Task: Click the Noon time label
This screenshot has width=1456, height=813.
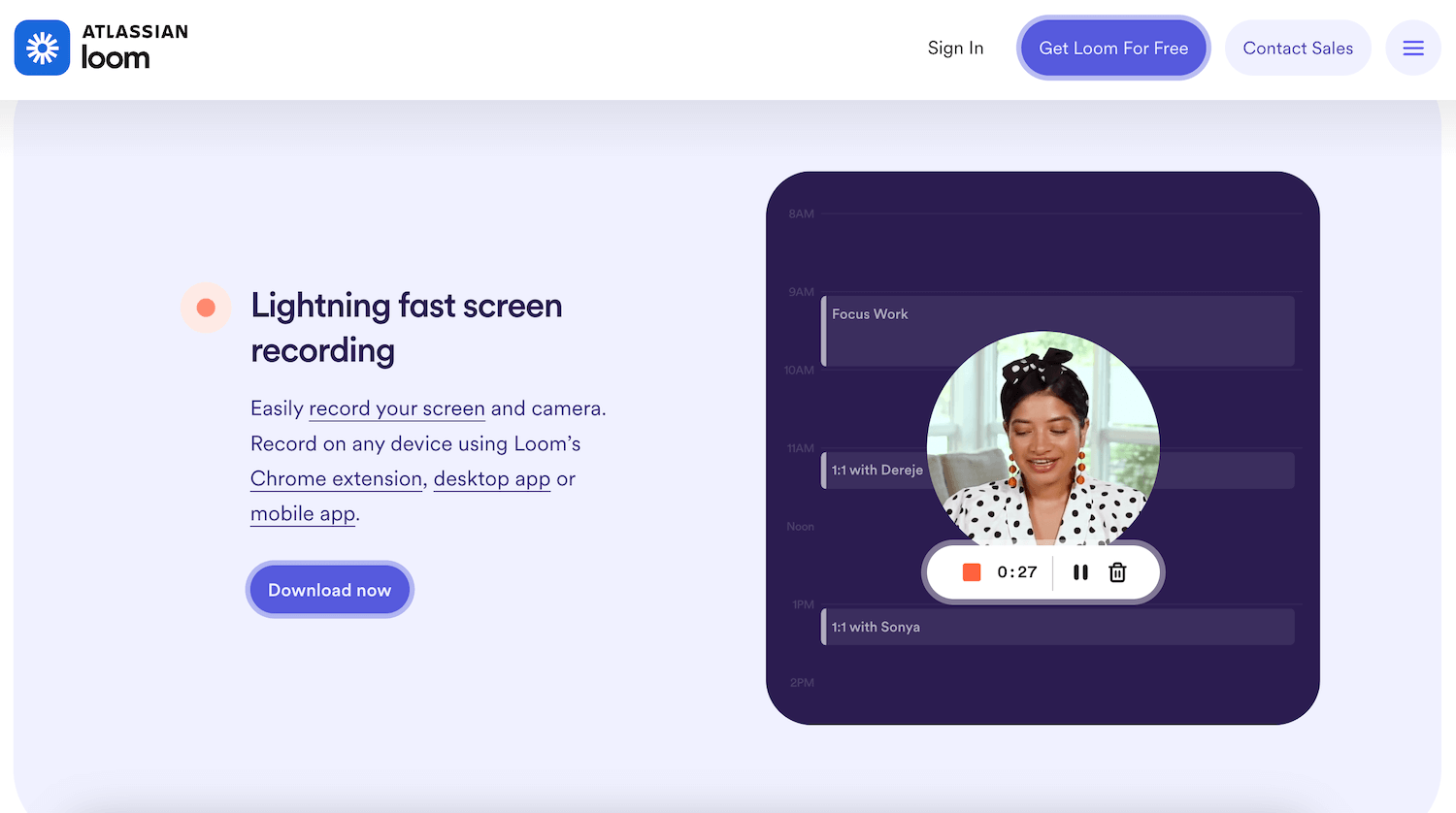Action: tap(801, 527)
